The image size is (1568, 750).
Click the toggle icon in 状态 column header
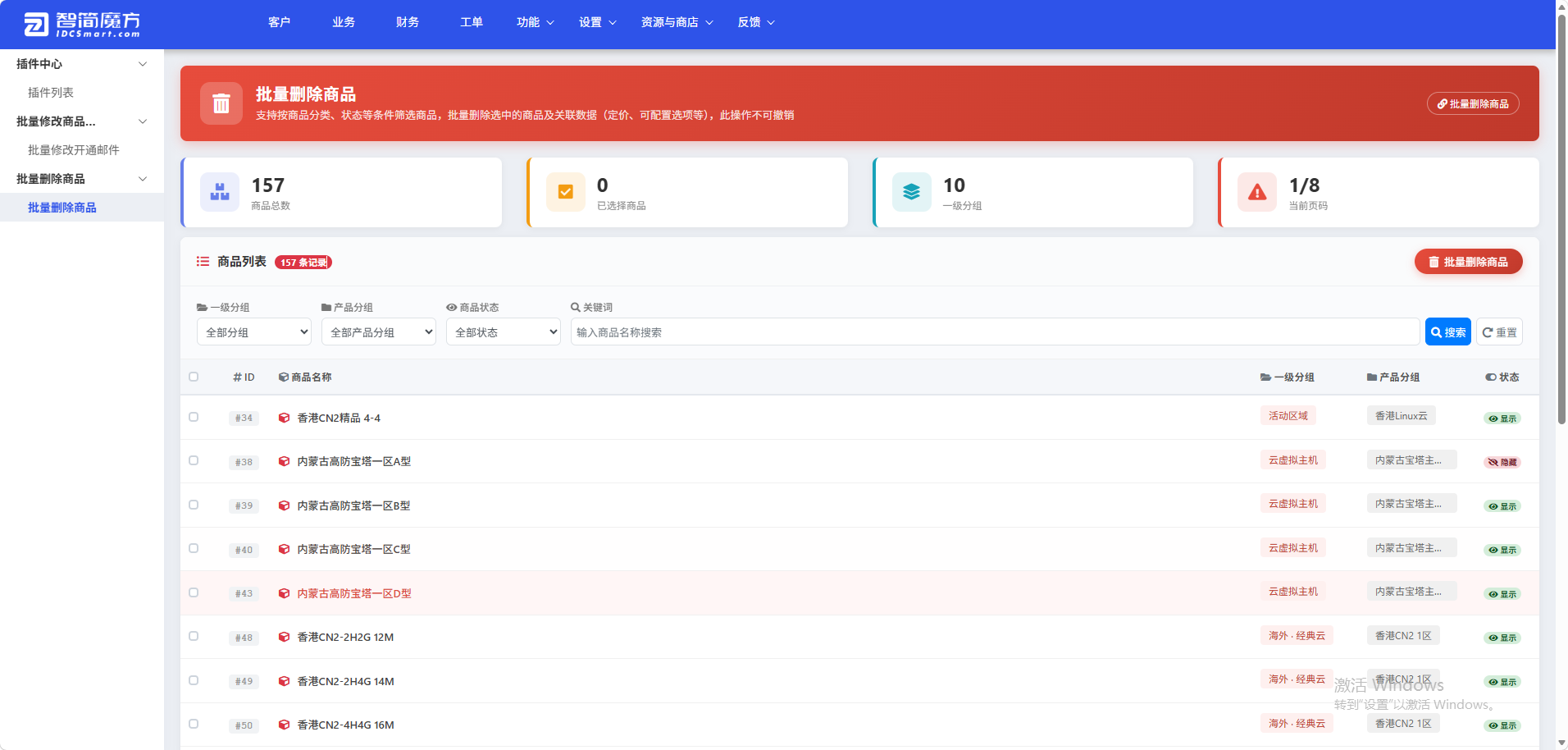point(1491,377)
